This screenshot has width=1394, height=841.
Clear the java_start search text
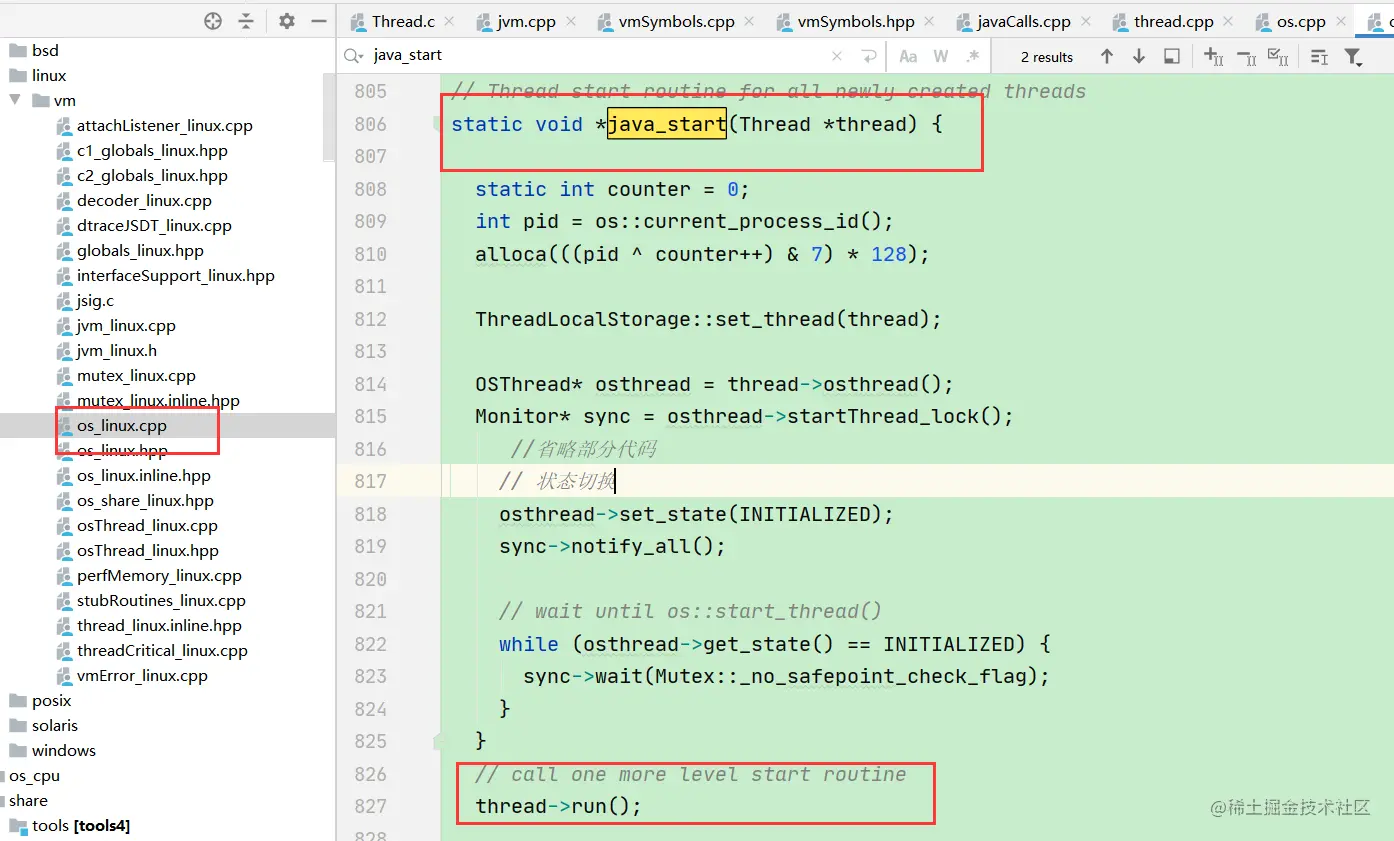[x=837, y=56]
